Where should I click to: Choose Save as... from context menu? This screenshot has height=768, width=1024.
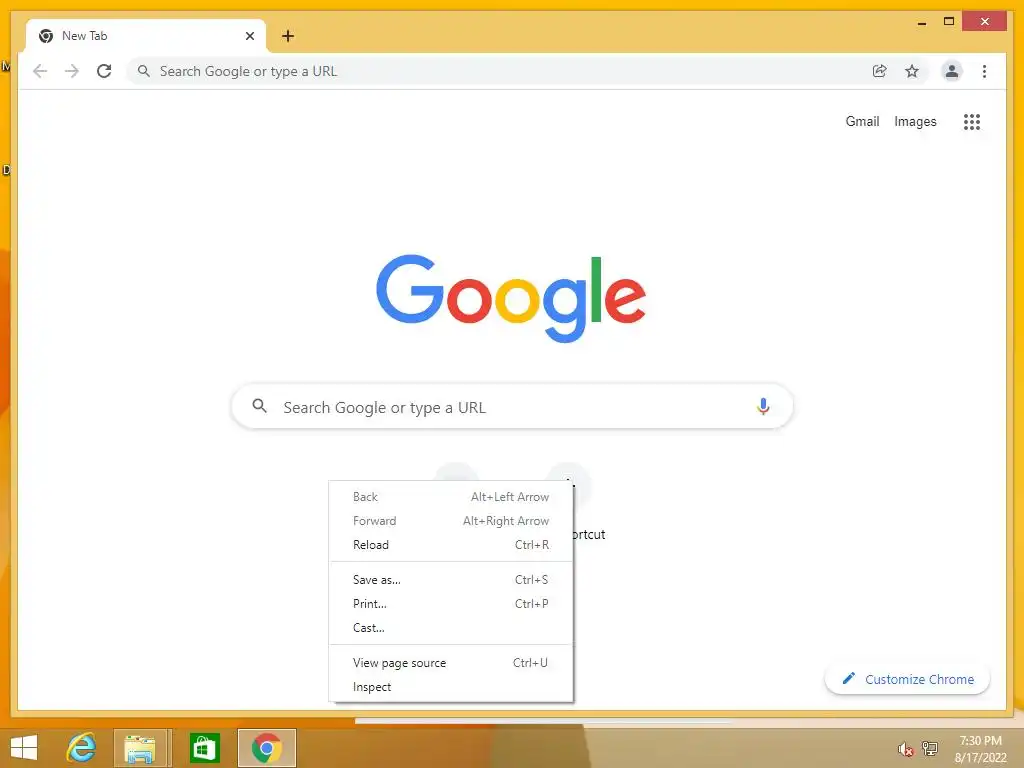point(451,580)
